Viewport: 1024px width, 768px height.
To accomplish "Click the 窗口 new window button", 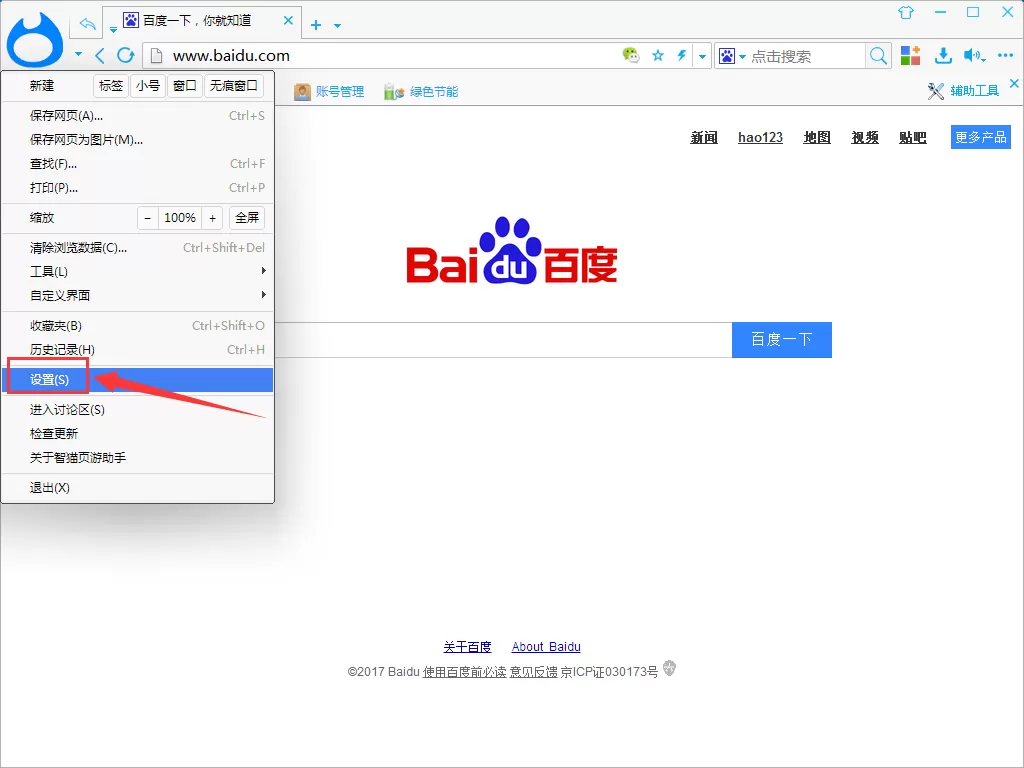I will coord(185,86).
